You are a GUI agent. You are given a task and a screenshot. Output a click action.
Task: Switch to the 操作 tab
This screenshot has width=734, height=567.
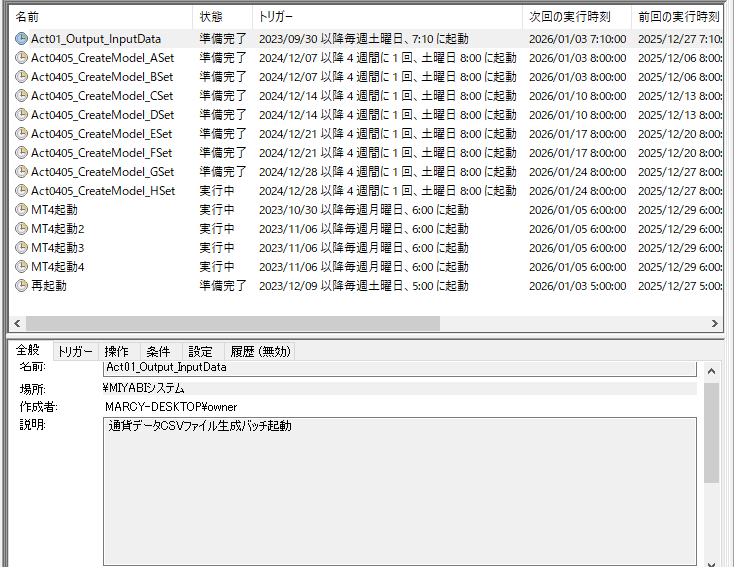117,352
